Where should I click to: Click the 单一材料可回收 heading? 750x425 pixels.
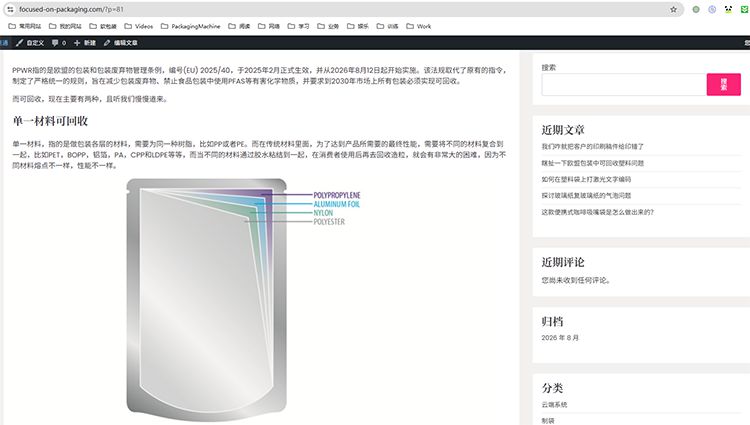[50, 121]
